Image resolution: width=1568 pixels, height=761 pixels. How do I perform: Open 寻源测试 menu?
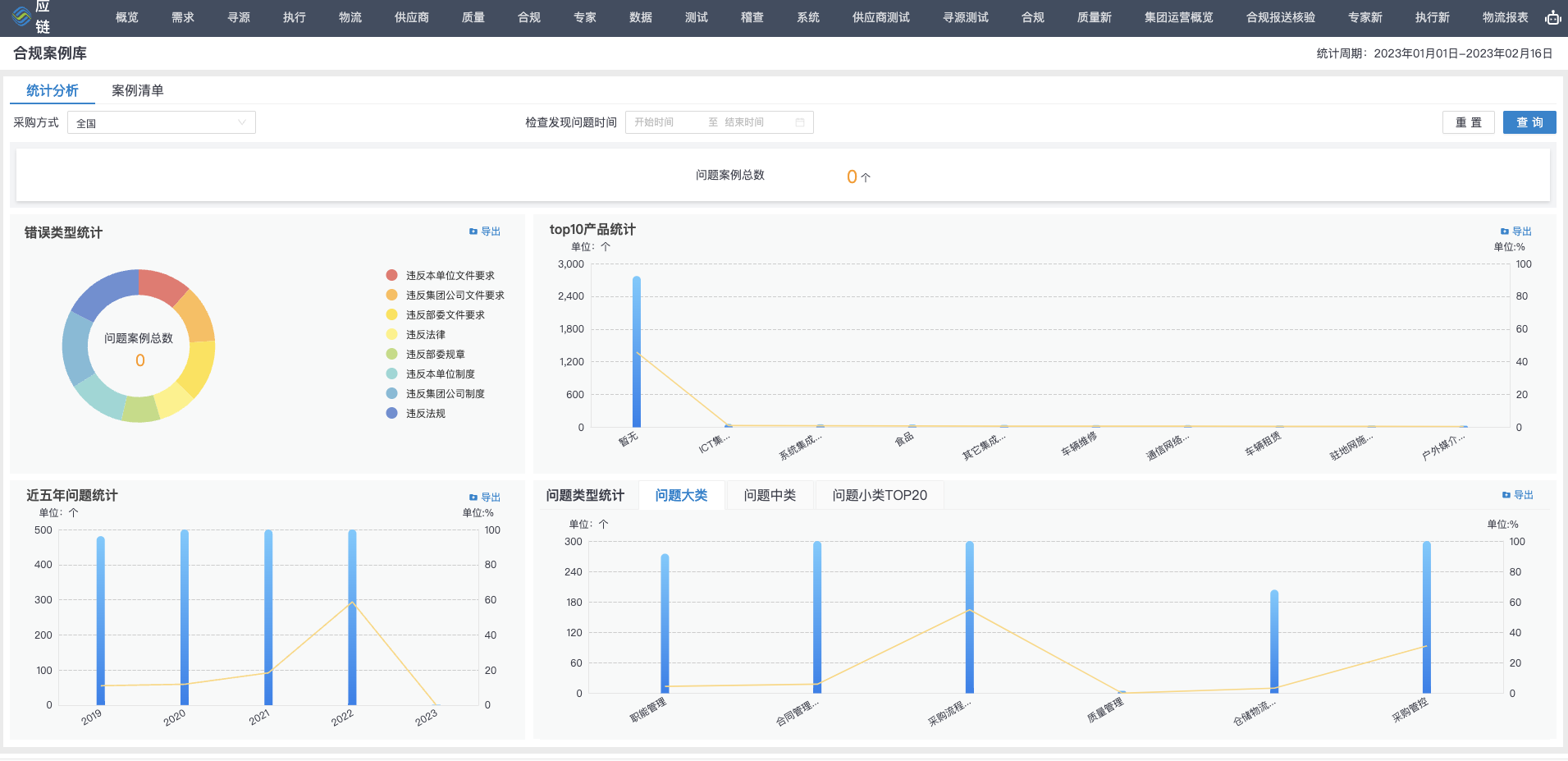tap(966, 17)
